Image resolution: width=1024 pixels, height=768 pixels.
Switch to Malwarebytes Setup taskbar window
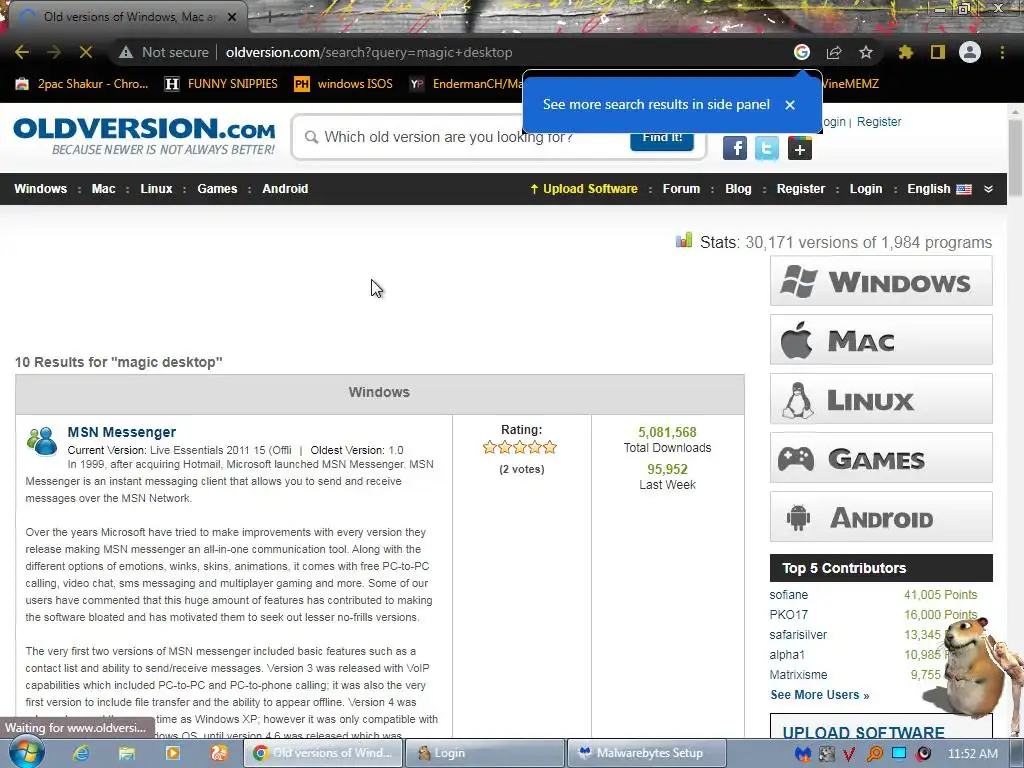pyautogui.click(x=647, y=753)
